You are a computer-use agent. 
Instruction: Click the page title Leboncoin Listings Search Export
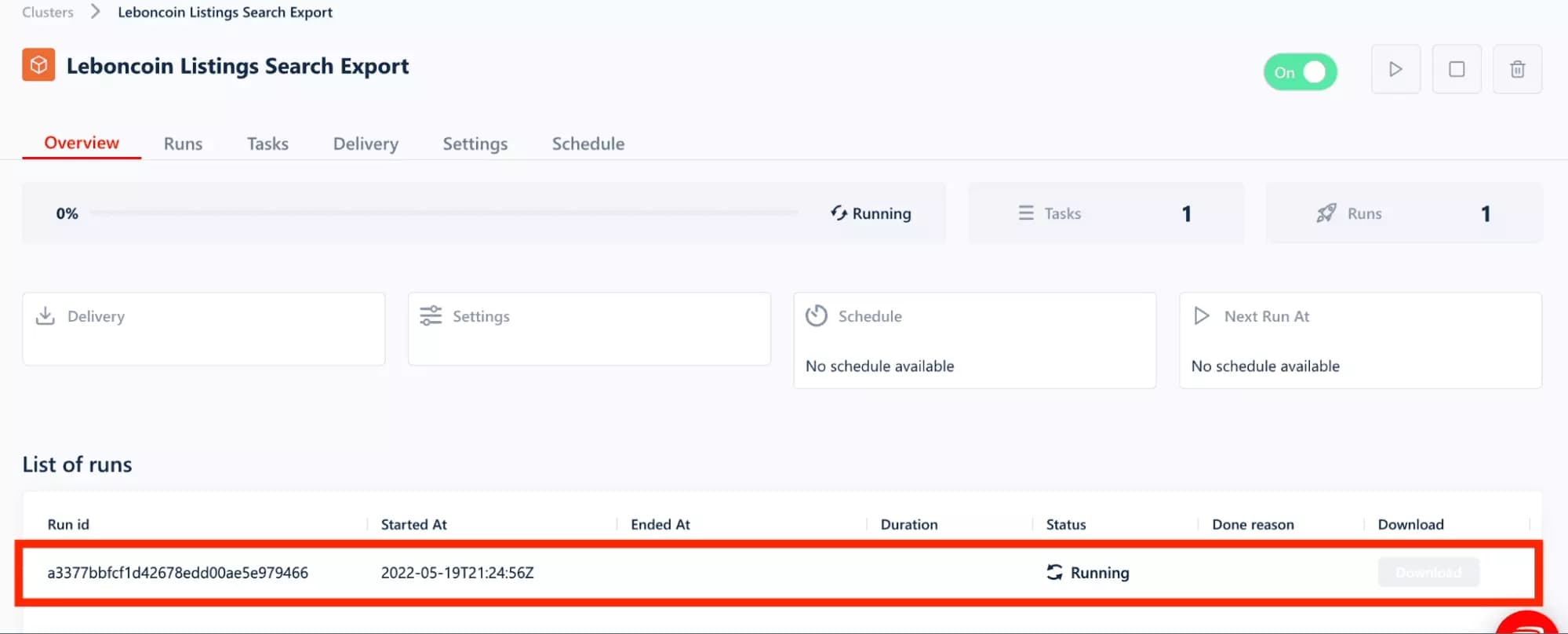click(238, 66)
